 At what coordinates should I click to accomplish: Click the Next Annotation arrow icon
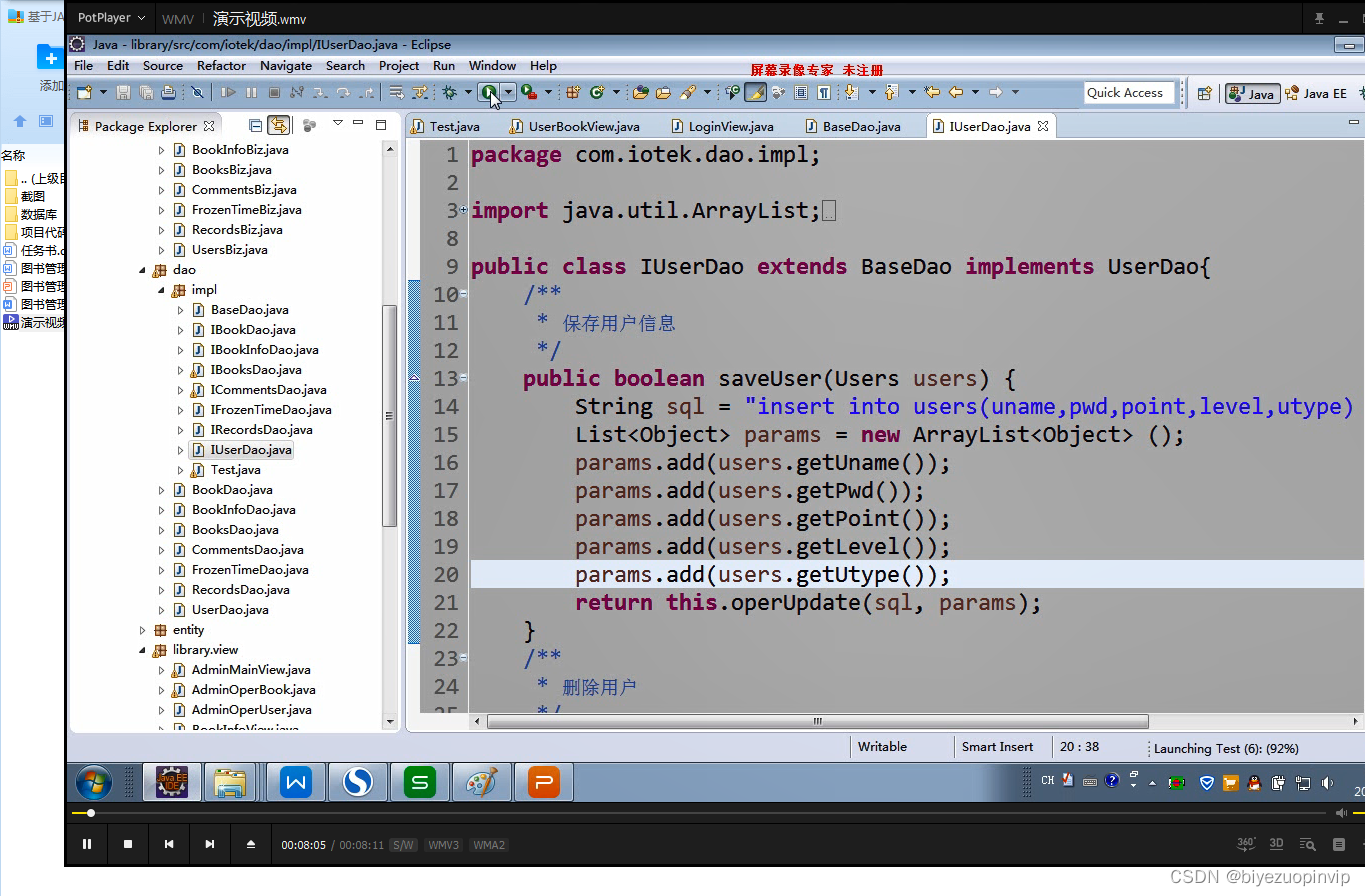coord(851,92)
